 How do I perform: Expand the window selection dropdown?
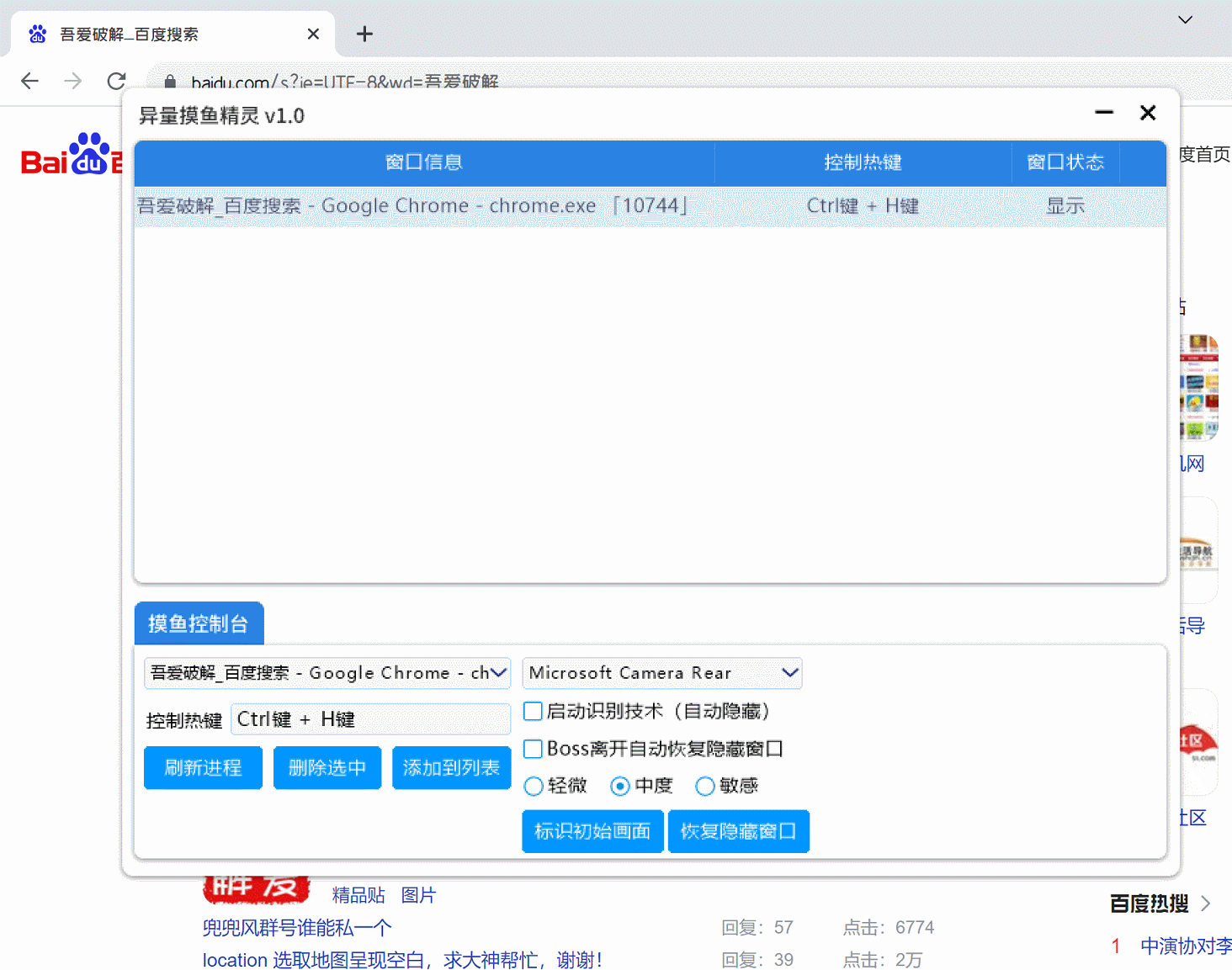[497, 673]
